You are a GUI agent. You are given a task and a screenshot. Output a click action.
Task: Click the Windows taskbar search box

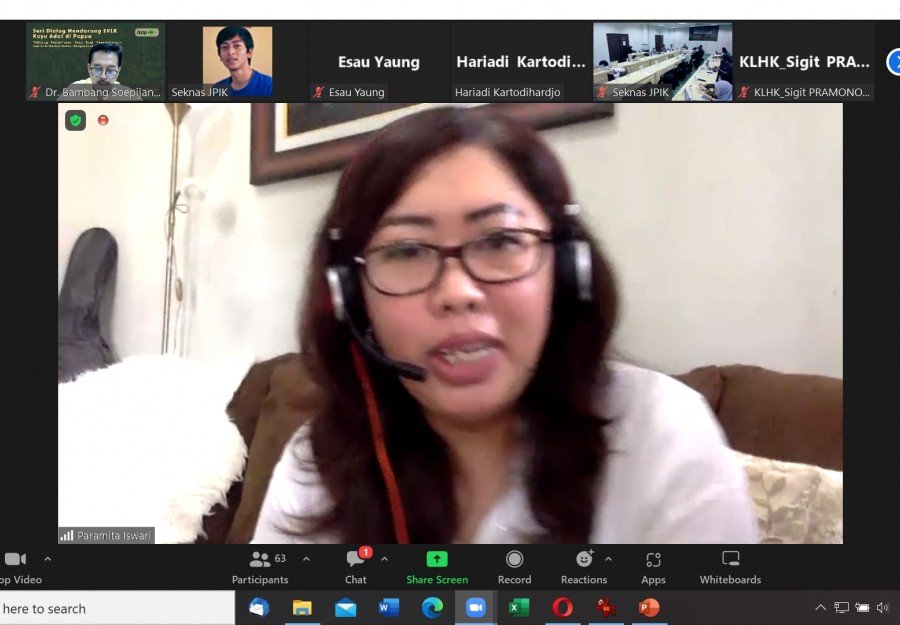117,608
